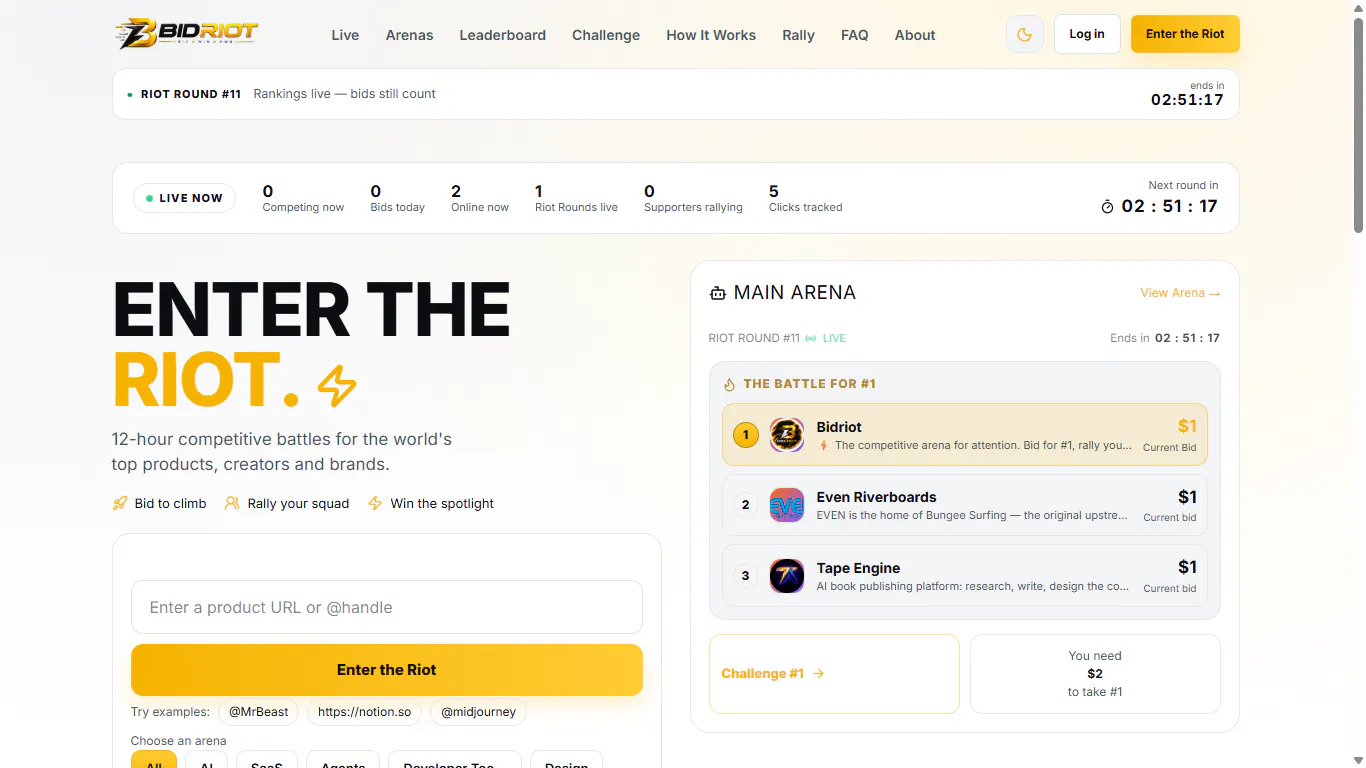This screenshot has width=1366, height=768.
Task: Click the person icon beside Rally your squad
Action: (x=232, y=503)
